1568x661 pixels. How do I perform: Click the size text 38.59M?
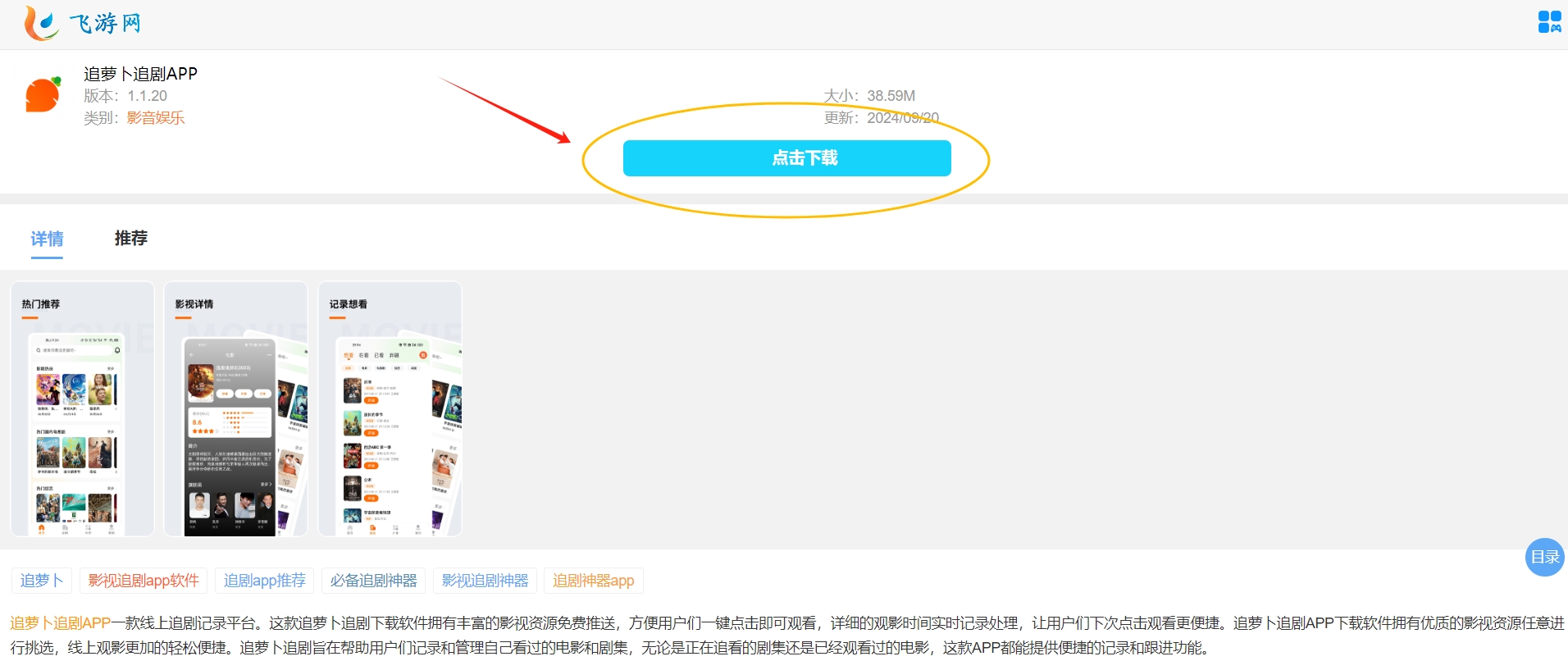pyautogui.click(x=891, y=96)
